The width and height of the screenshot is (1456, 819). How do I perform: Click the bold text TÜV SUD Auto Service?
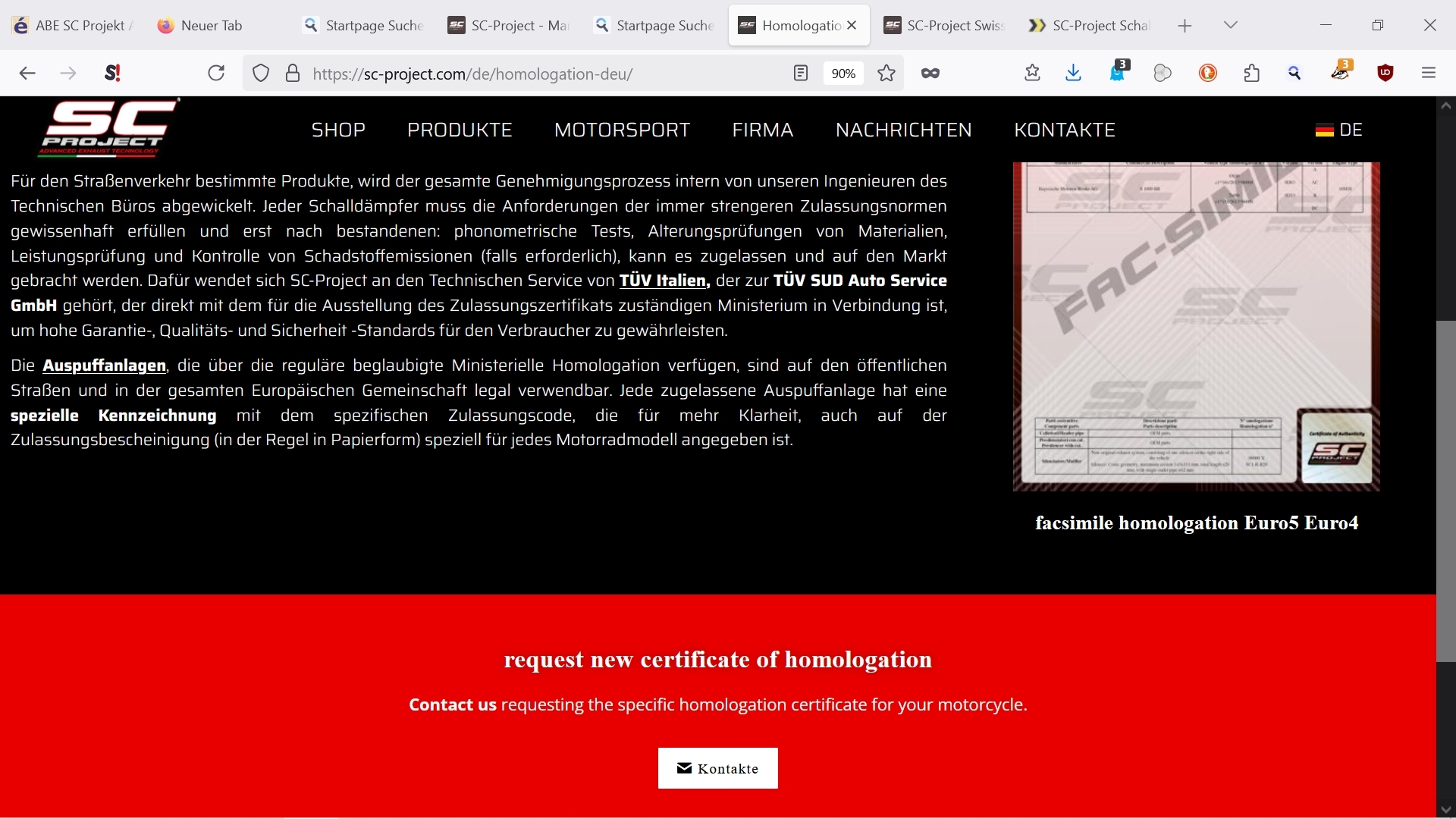(860, 281)
